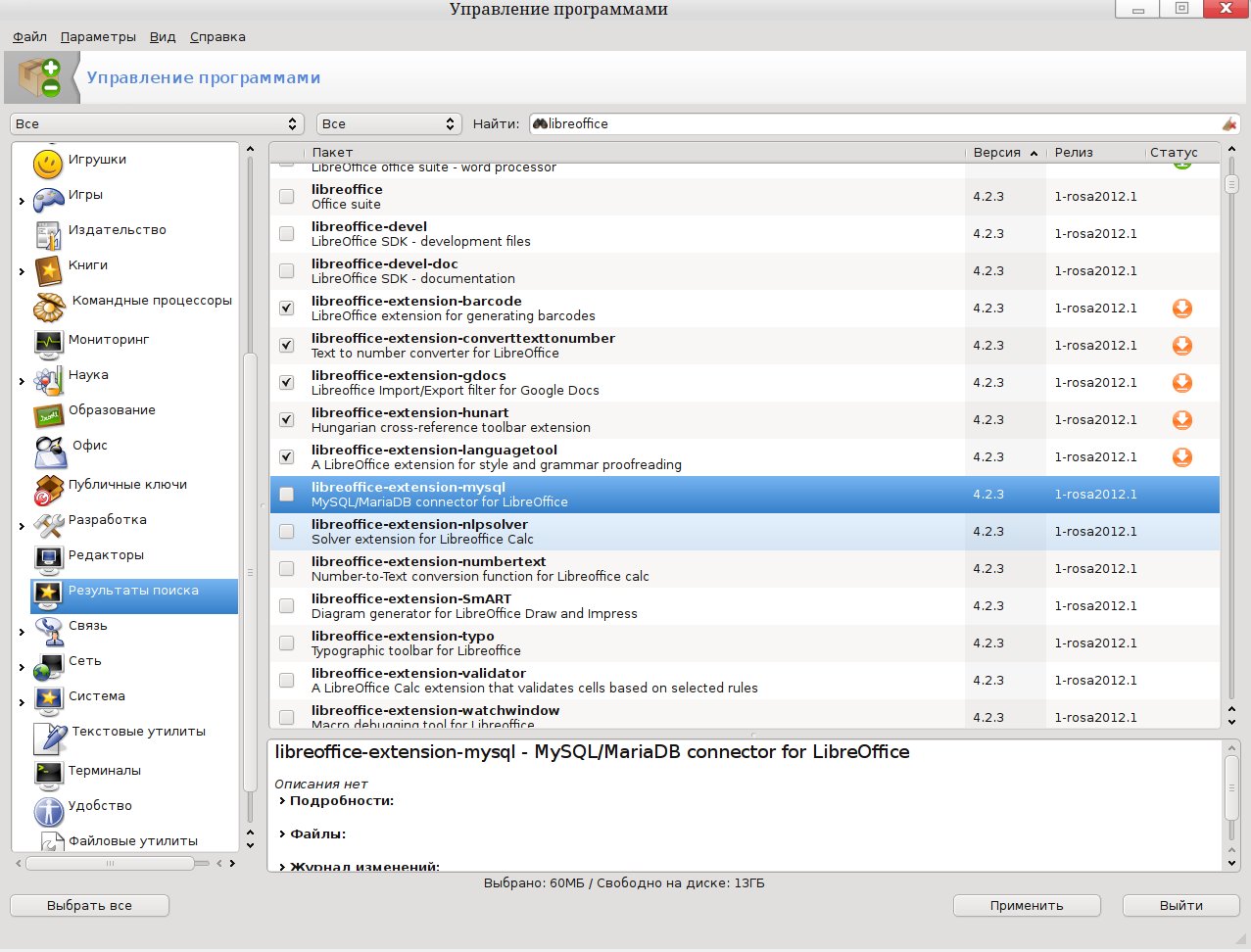Enable the libreoffice-devel package checkbox
Image resolution: width=1251 pixels, height=952 pixels.
287,234
